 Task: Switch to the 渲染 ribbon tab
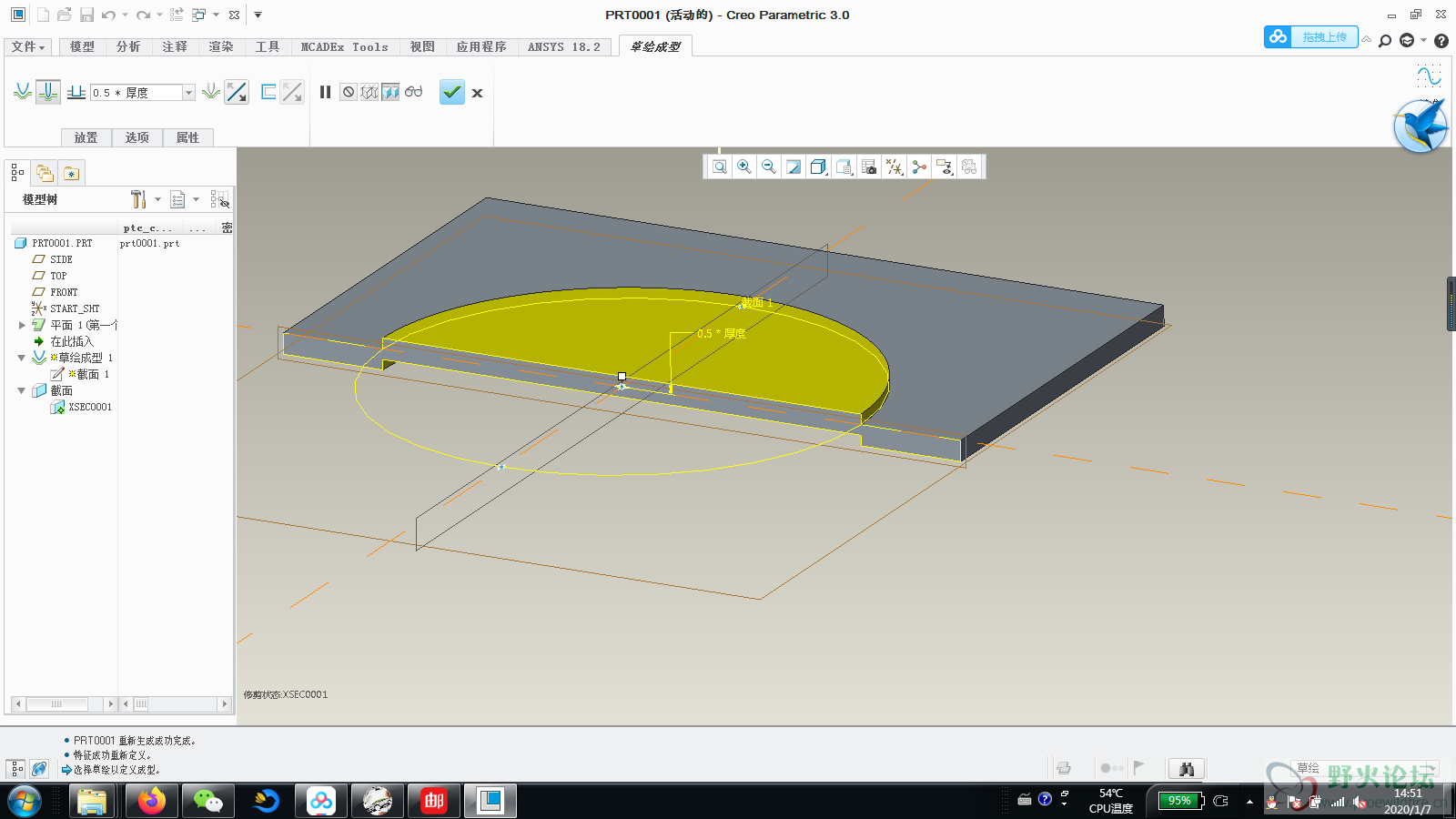click(x=221, y=46)
